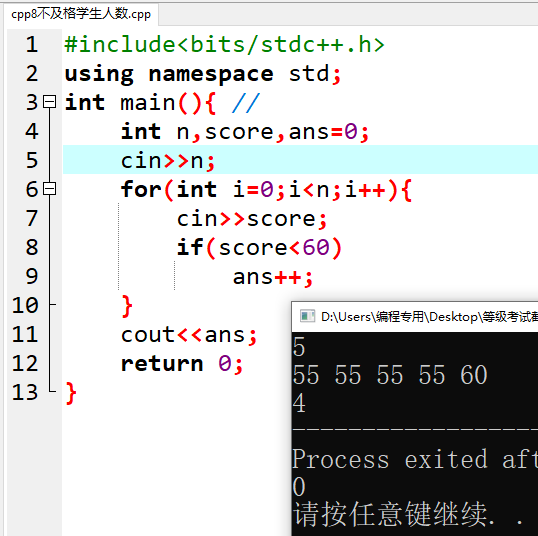The image size is (538, 536).
Task: Place cursor on the #include line
Action: [224, 45]
